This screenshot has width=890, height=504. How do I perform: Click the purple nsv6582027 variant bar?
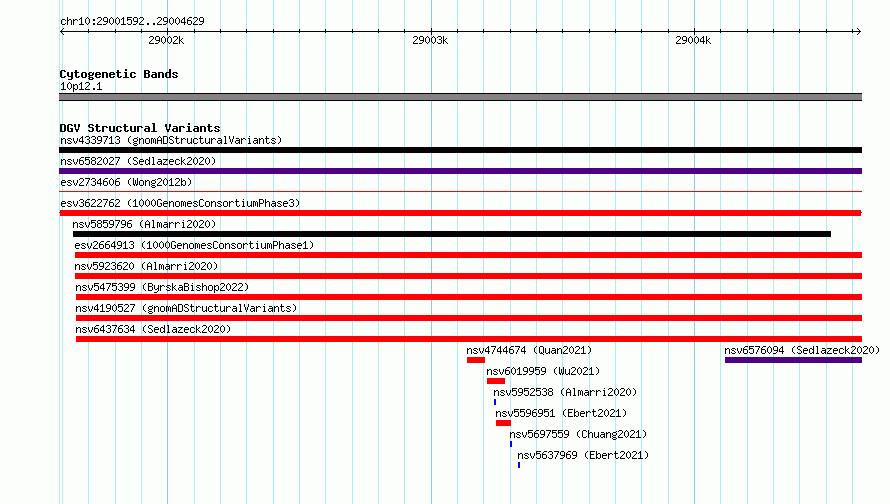click(460, 171)
